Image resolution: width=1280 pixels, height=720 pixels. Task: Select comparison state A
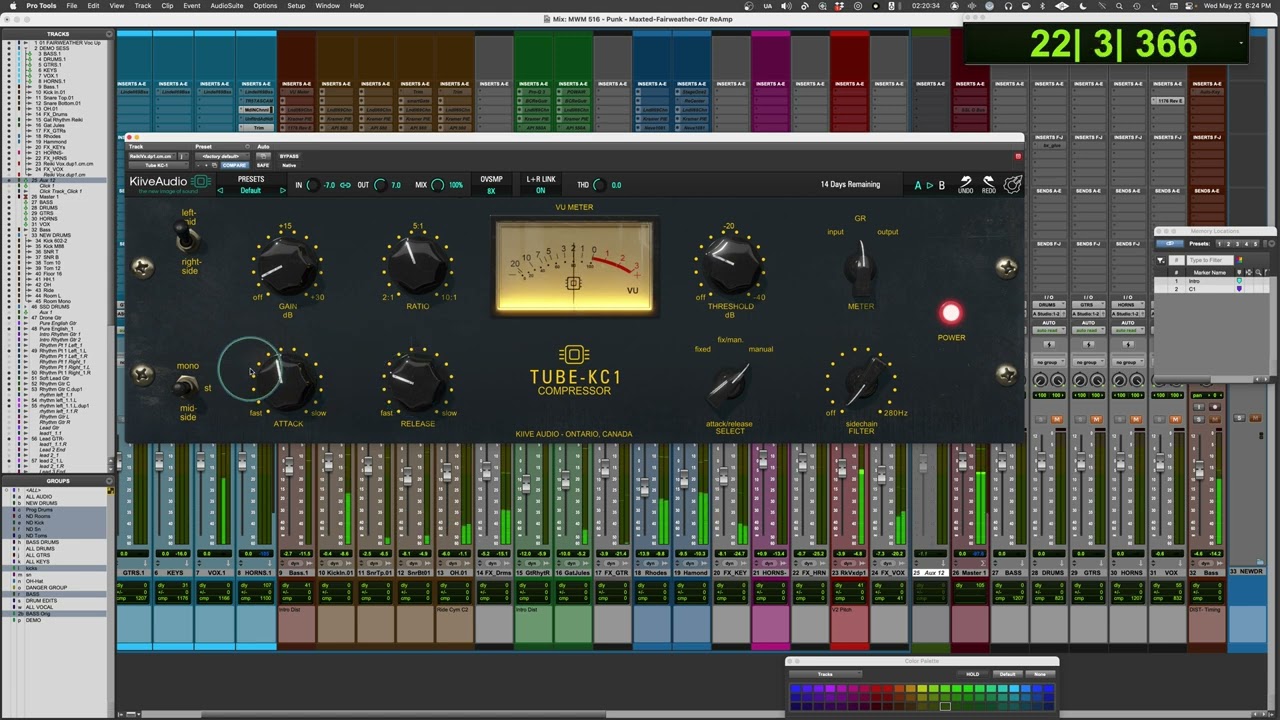pyautogui.click(x=918, y=185)
